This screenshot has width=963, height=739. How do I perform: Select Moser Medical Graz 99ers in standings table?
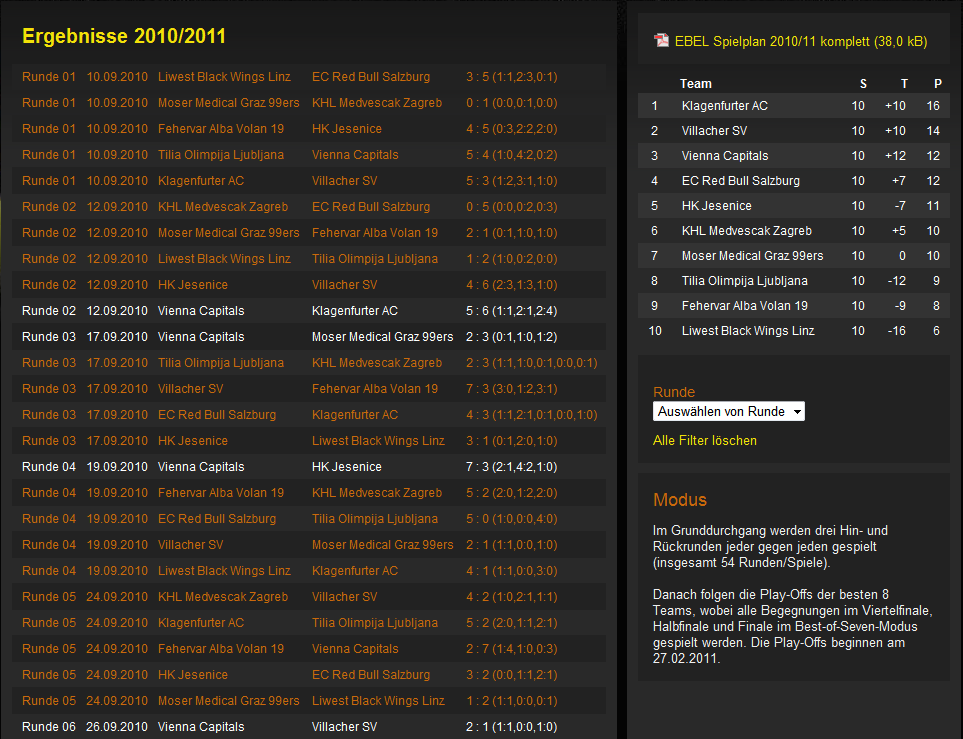tap(752, 256)
